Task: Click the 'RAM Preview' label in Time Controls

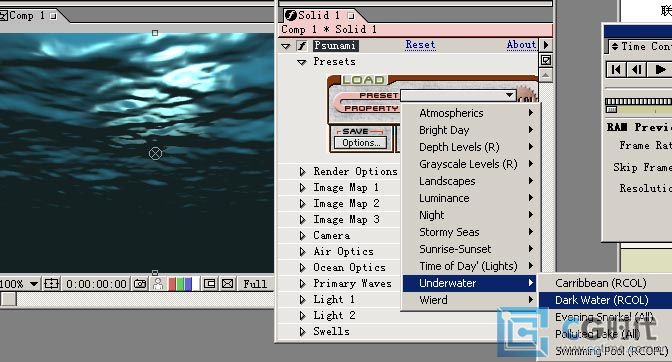Action: 639,127
